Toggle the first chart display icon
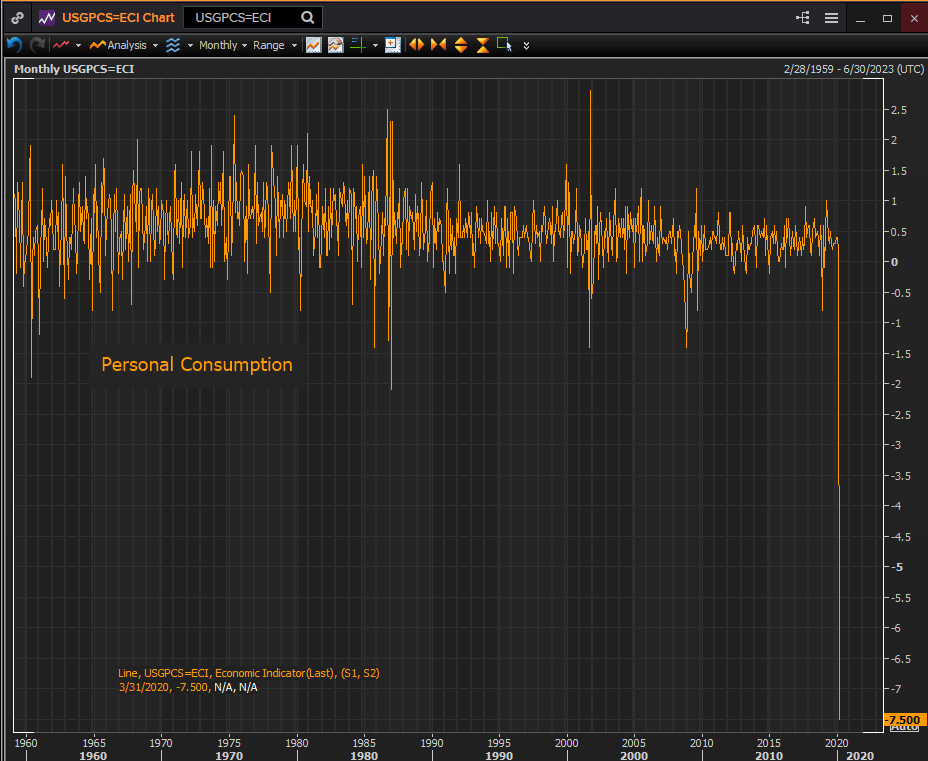Viewport: 928px width, 761px height. [314, 45]
